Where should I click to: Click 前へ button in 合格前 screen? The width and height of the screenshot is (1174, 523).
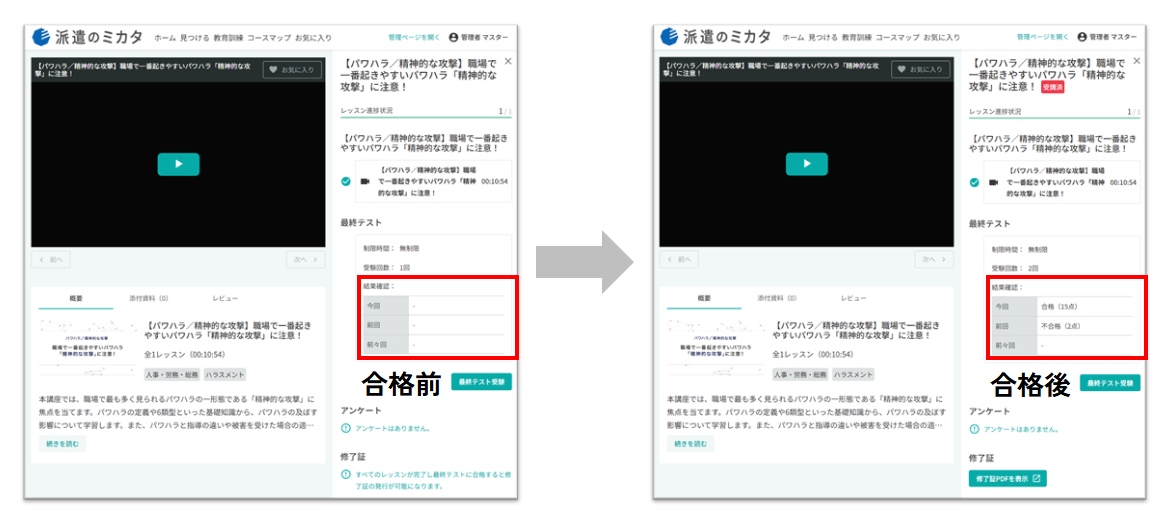52,260
